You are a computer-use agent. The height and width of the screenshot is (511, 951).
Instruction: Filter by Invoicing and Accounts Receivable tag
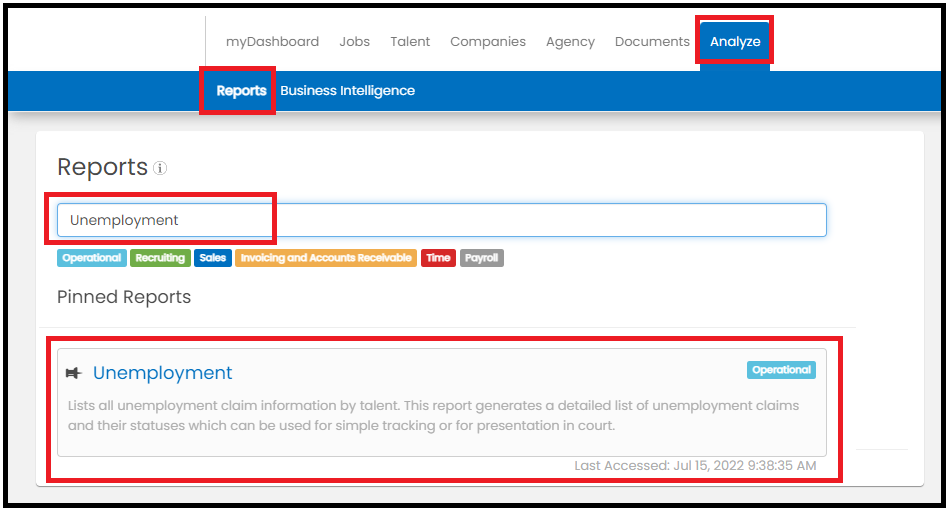pyautogui.click(x=326, y=258)
